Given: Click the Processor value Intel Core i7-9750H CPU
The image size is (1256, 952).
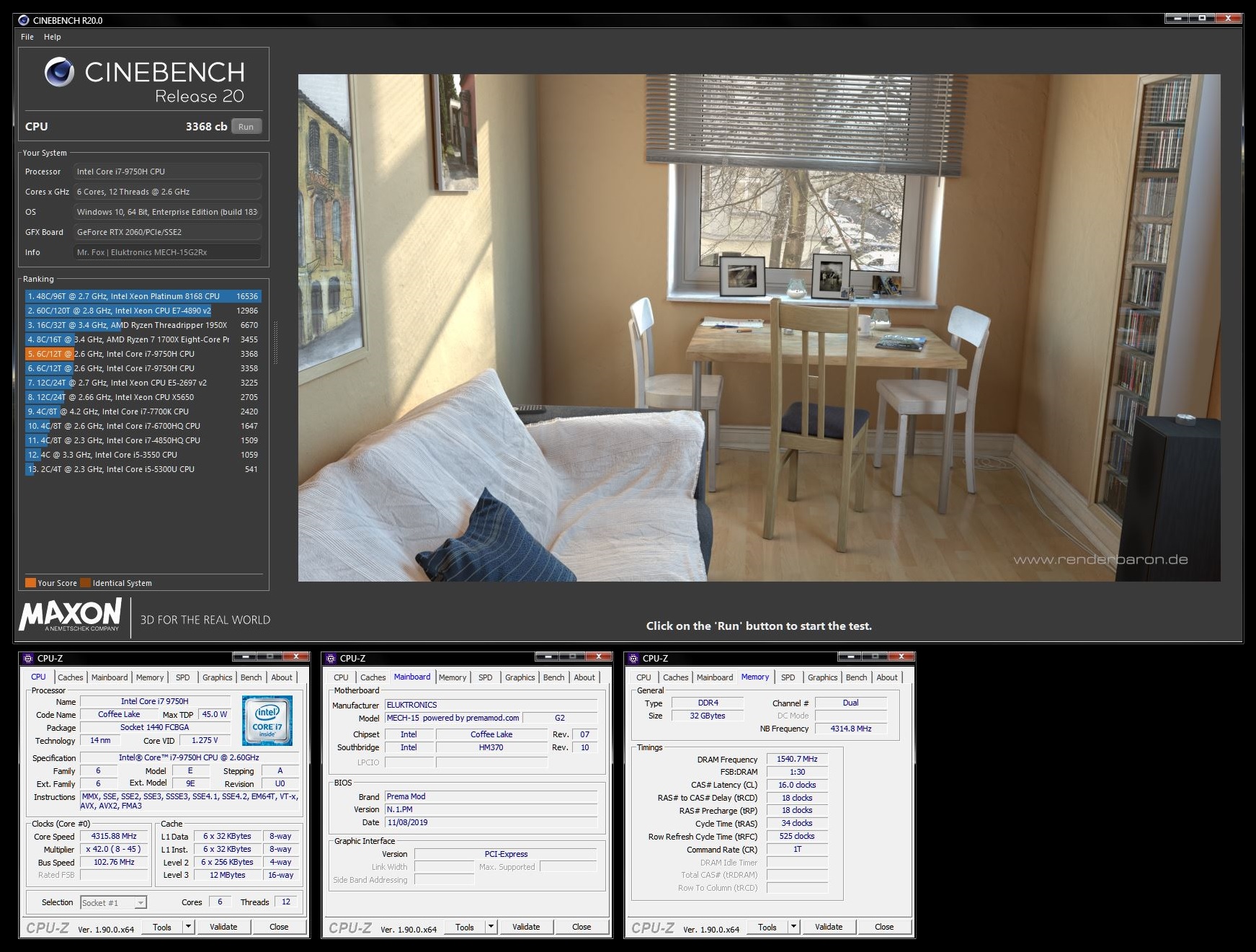Looking at the screenshot, I should pos(168,172).
